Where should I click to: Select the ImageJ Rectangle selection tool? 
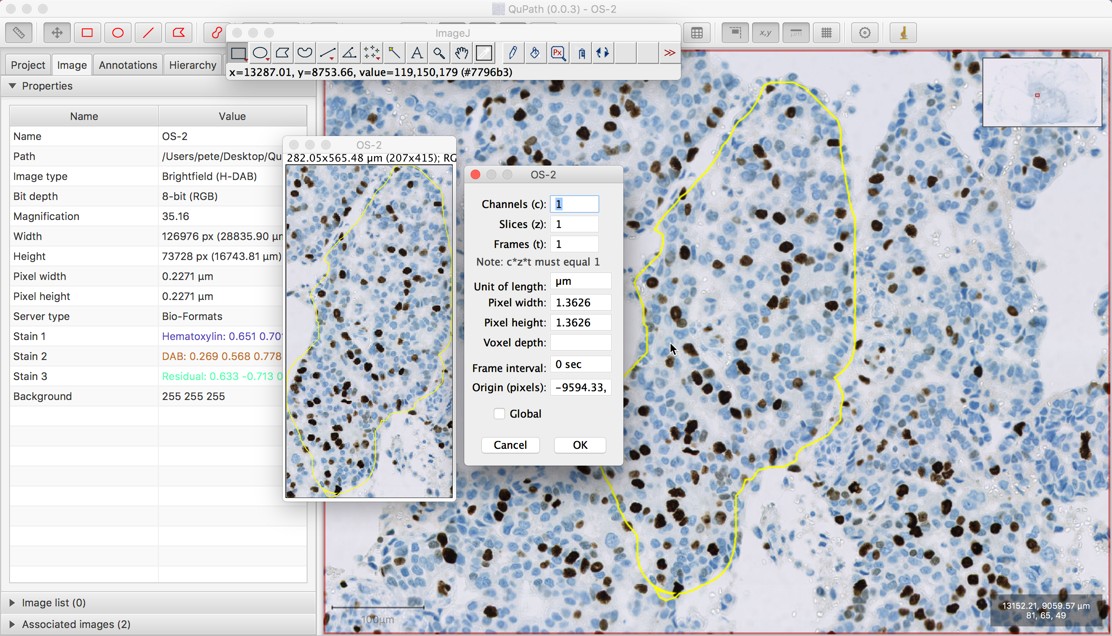(239, 53)
